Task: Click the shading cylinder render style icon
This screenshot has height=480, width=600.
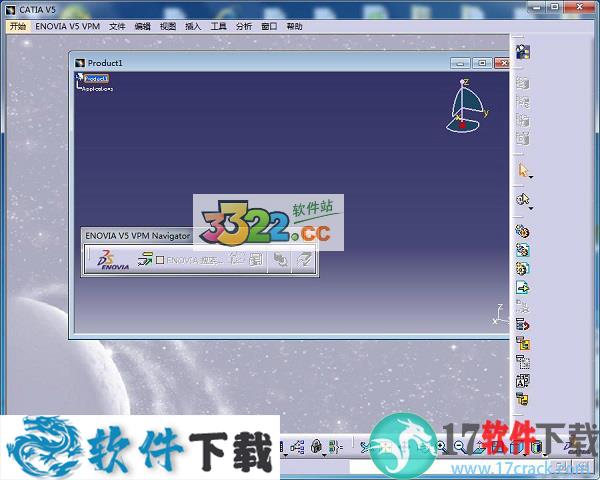Action: (x=537, y=447)
